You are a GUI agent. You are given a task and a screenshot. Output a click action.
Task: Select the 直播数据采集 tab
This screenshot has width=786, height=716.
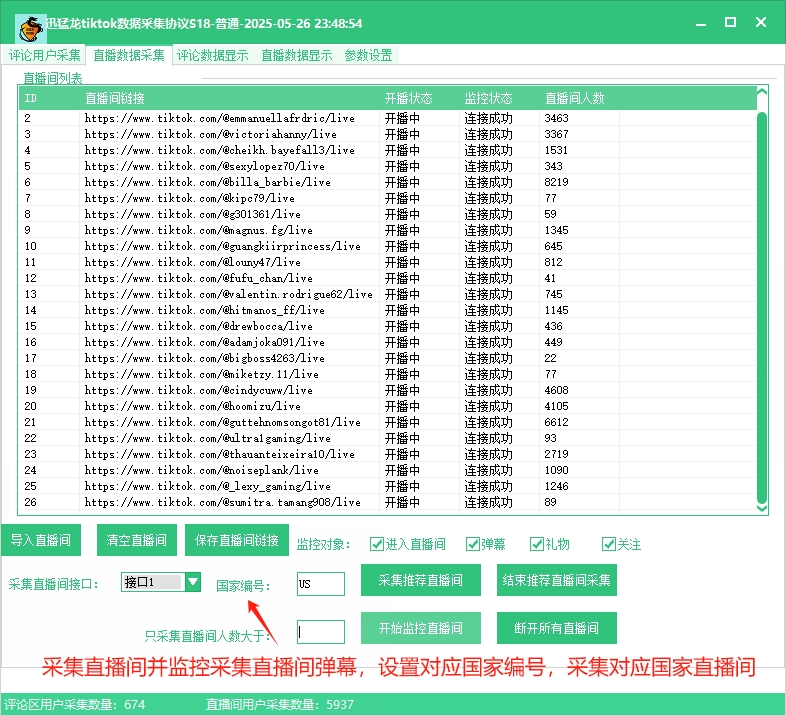(x=129, y=55)
